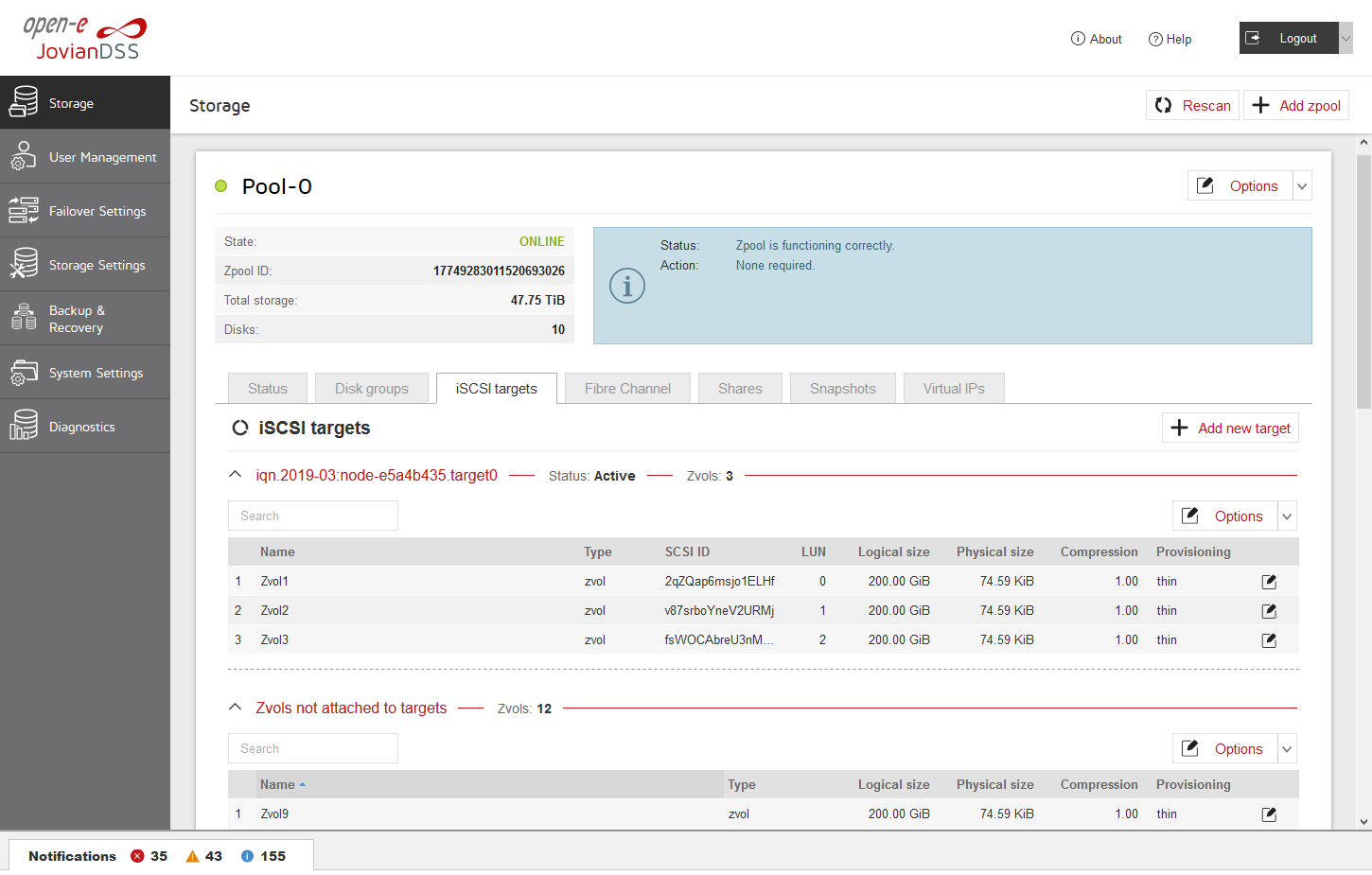1372x875 pixels.
Task: Sort unattached zvols by Name column
Action: coord(278,785)
